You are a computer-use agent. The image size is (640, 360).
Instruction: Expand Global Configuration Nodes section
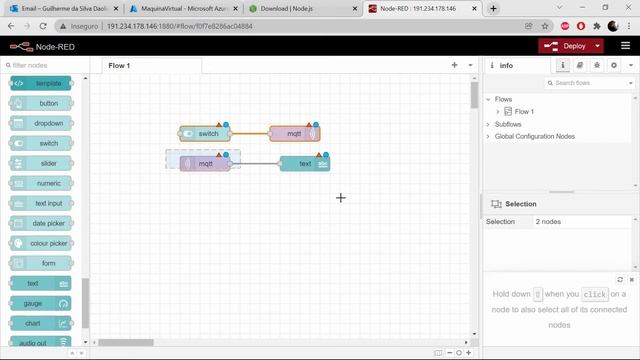click(x=488, y=136)
